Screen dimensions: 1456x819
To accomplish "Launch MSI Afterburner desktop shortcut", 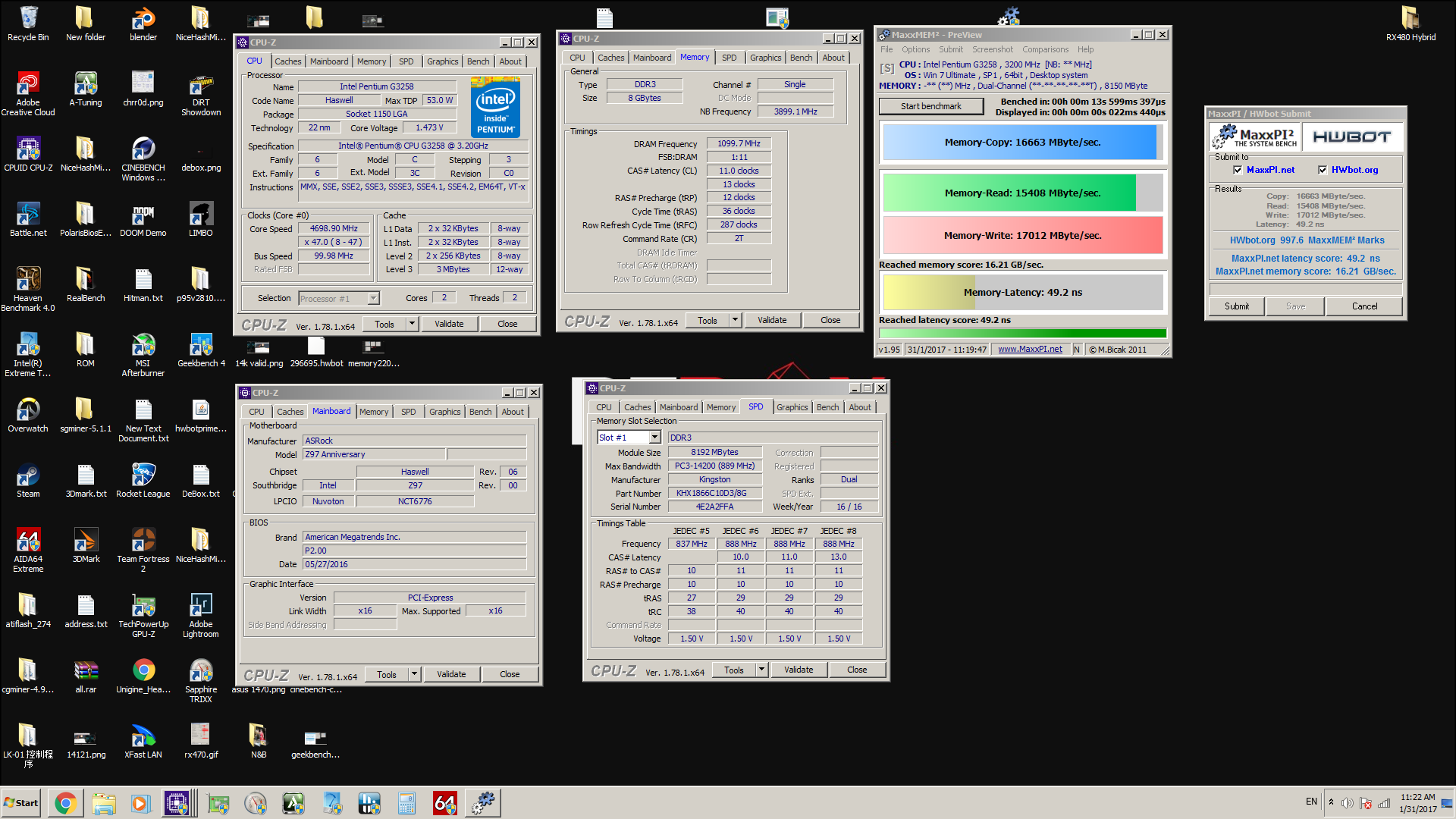I will [143, 355].
